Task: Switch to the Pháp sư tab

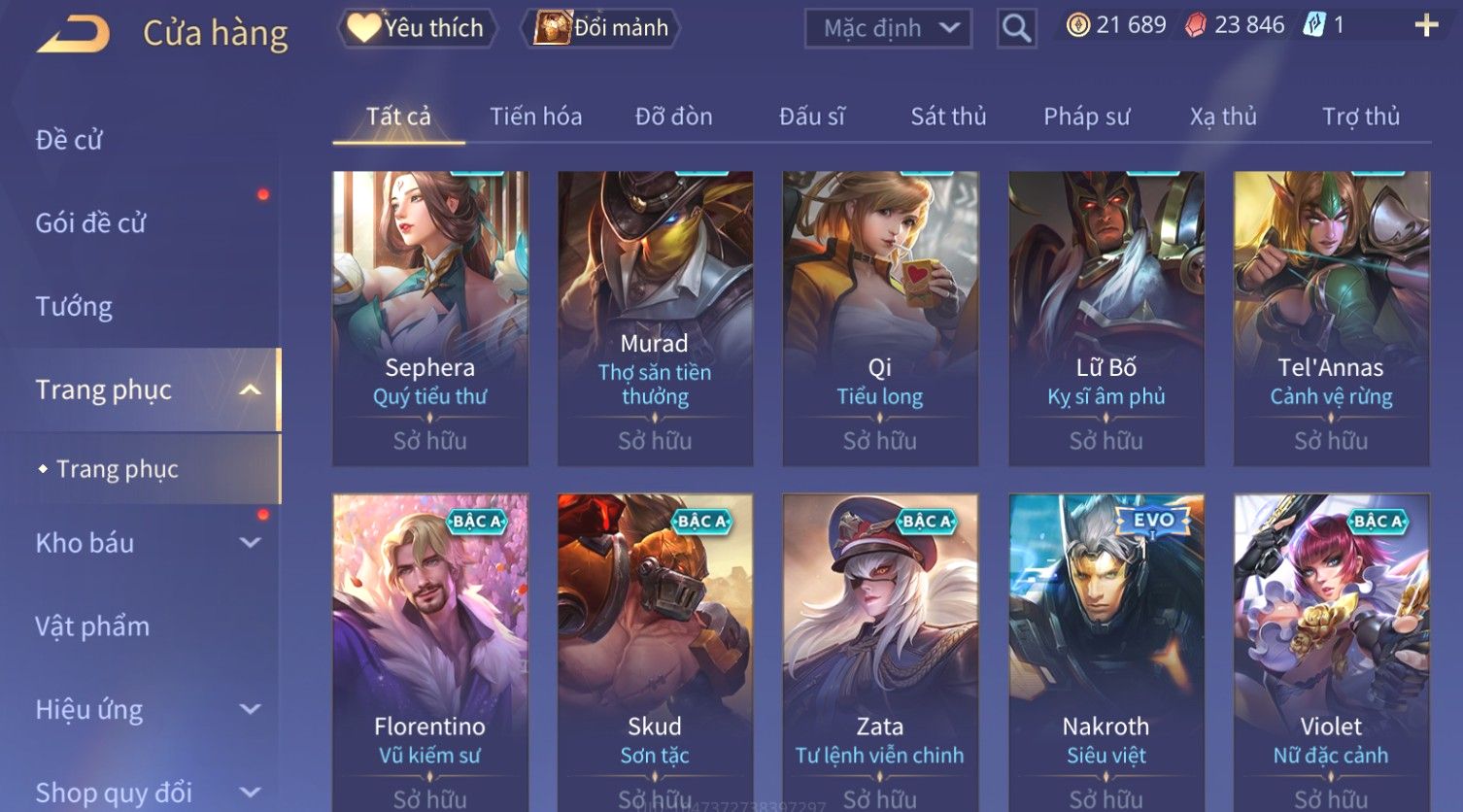Action: pyautogui.click(x=1086, y=117)
